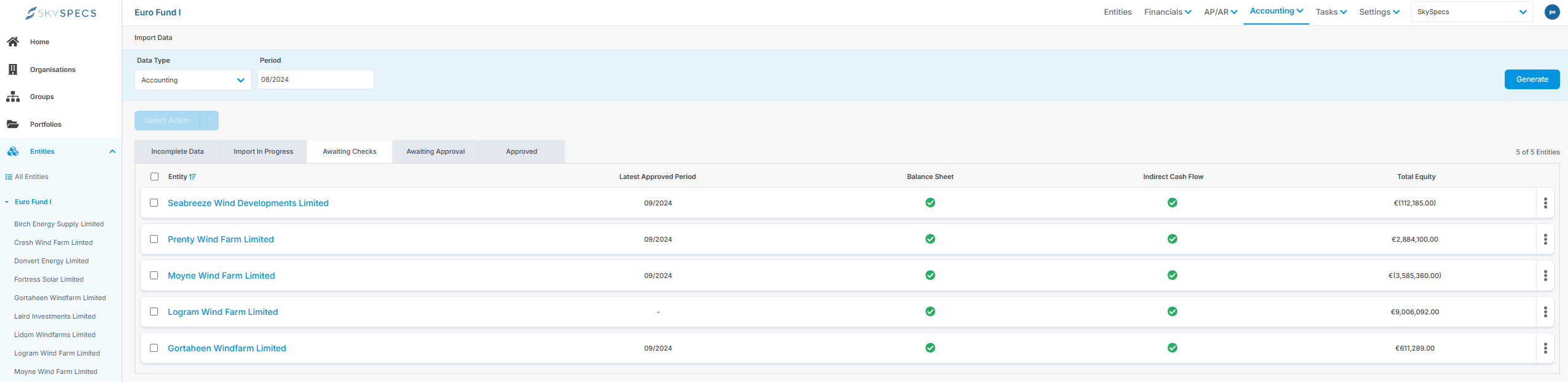Switch to Approved tab
The image size is (1568, 382).
(522, 151)
